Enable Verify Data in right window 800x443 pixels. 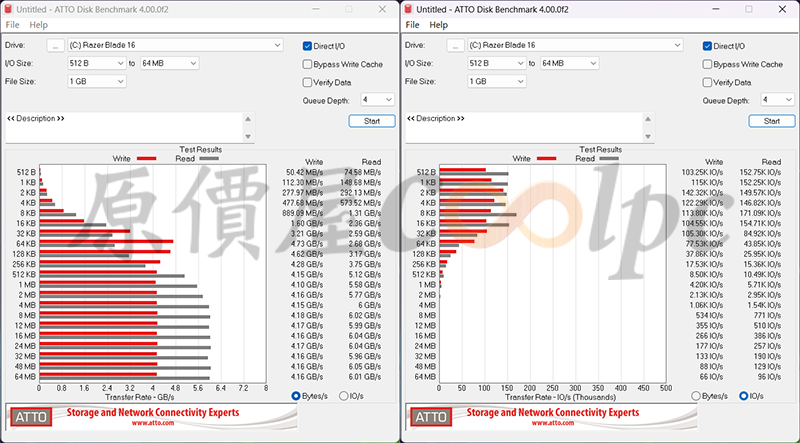coord(707,82)
